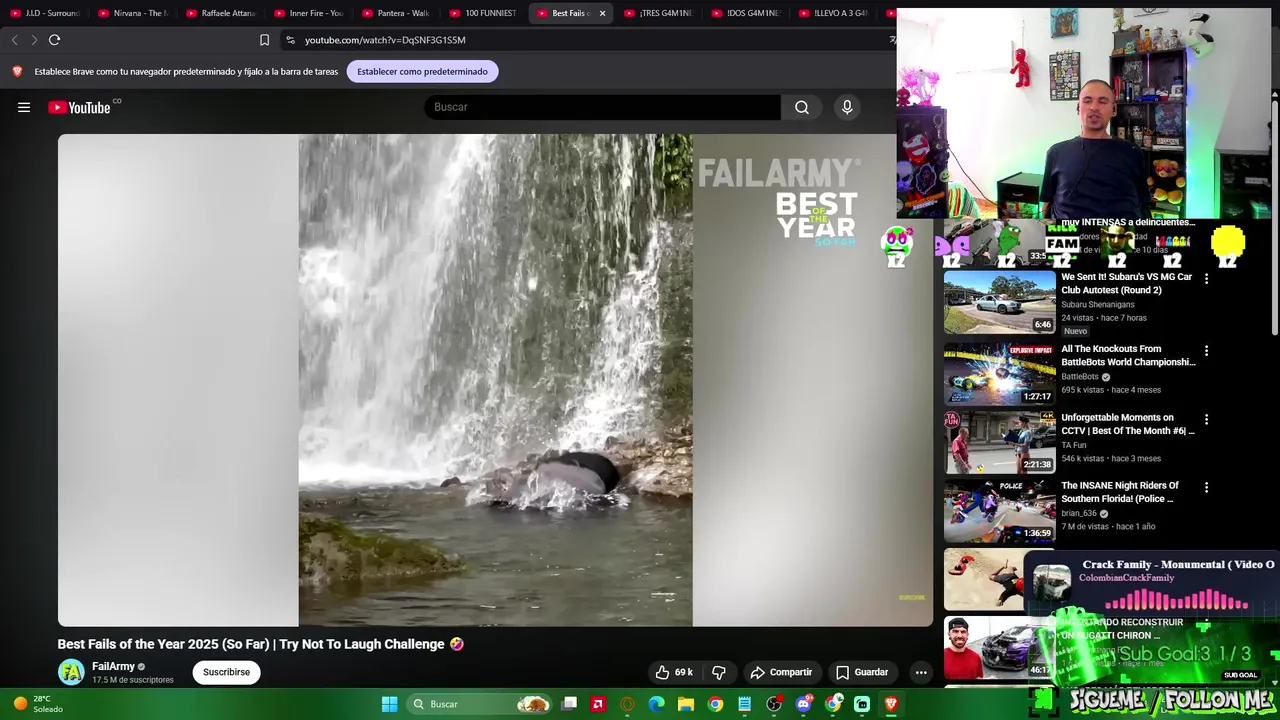Click the video title Best Fails of the Year 2025
Viewport: 1280px width, 720px height.
point(260,644)
